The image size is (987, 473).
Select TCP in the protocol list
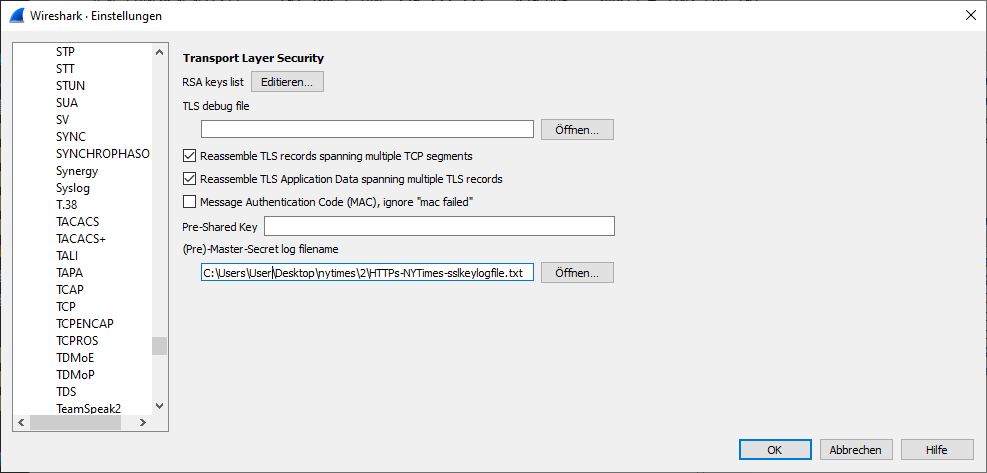point(66,307)
